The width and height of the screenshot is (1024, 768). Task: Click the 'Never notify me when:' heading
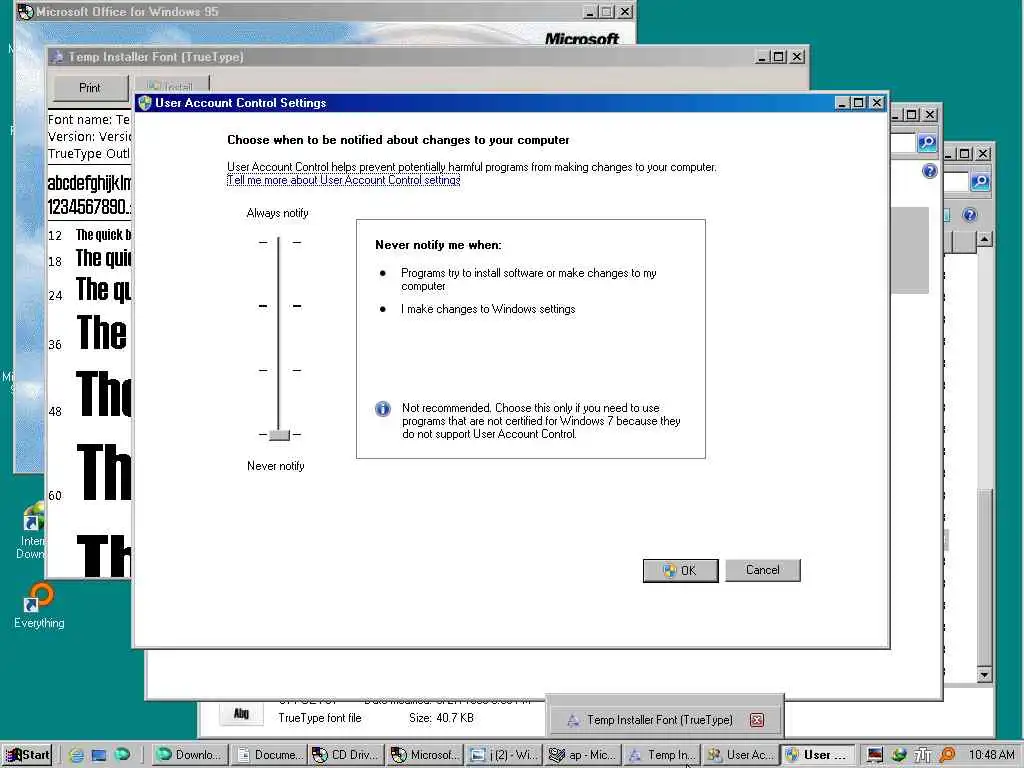(438, 245)
